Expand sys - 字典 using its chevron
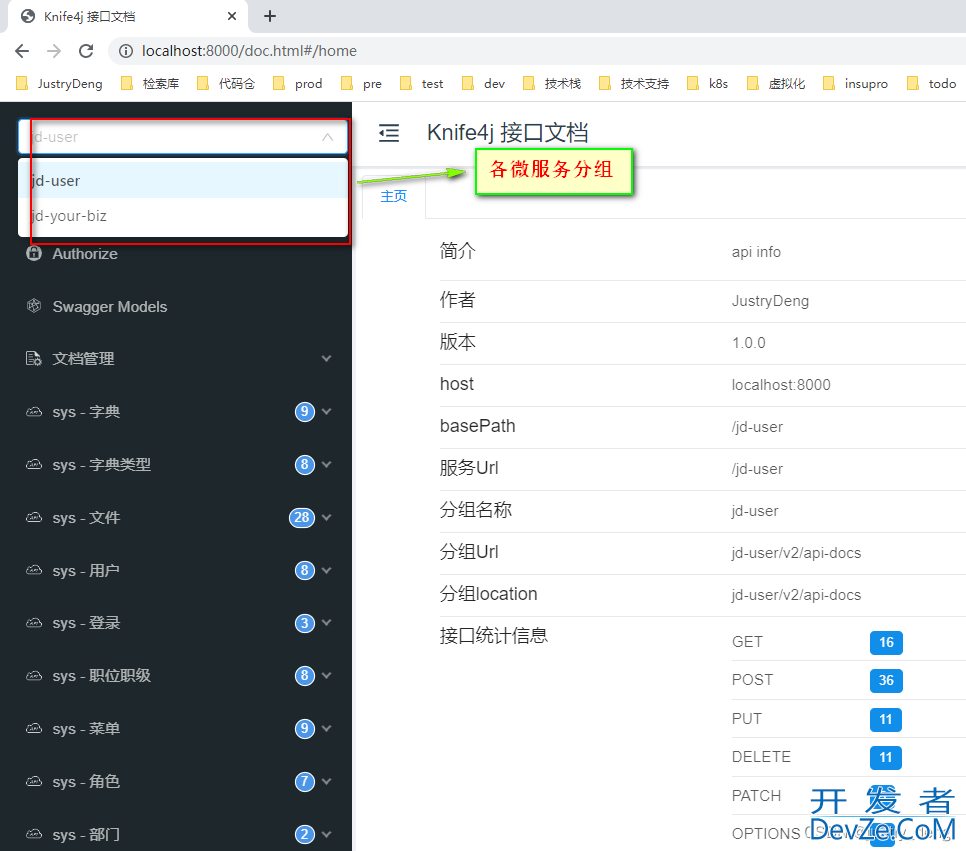The width and height of the screenshot is (966, 851). (x=327, y=412)
